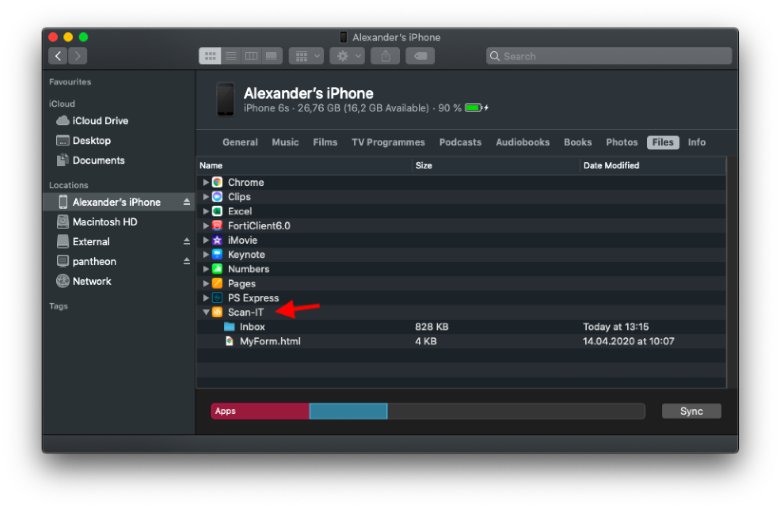Select the Scan-IT app icon
Screen dimensions: 781x509
[x=217, y=312]
